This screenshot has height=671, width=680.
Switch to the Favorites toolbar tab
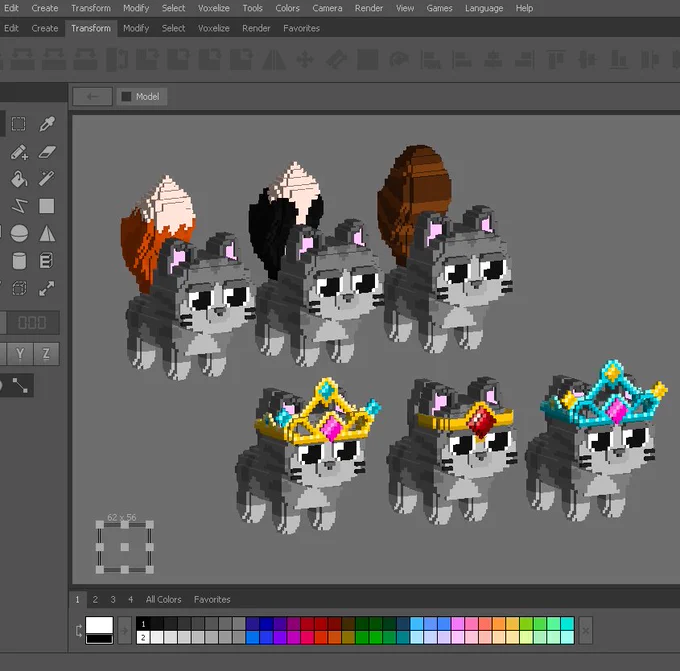pos(301,29)
